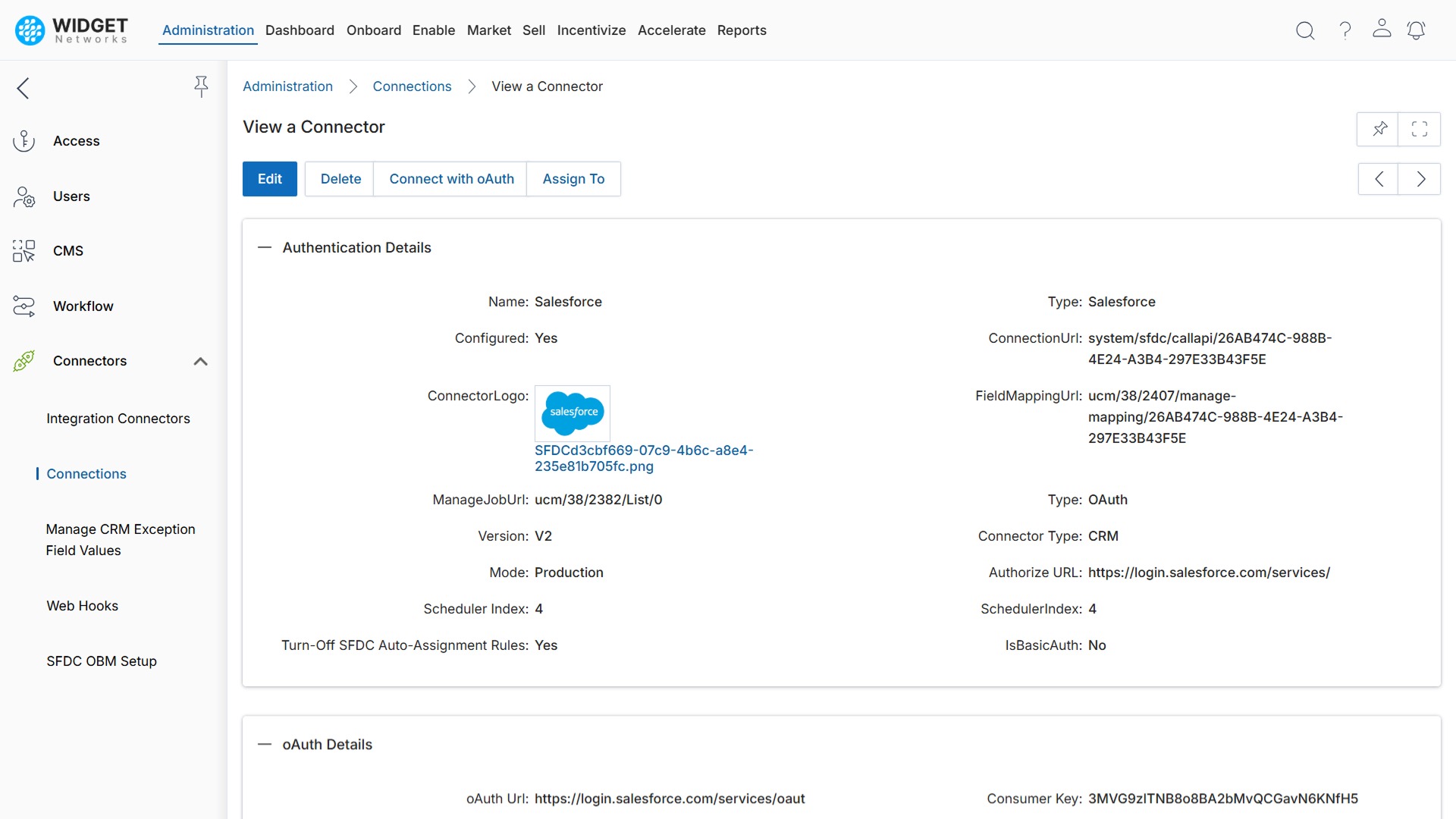Viewport: 1456px width, 819px height.
Task: Open the Reports top menu
Action: (741, 30)
